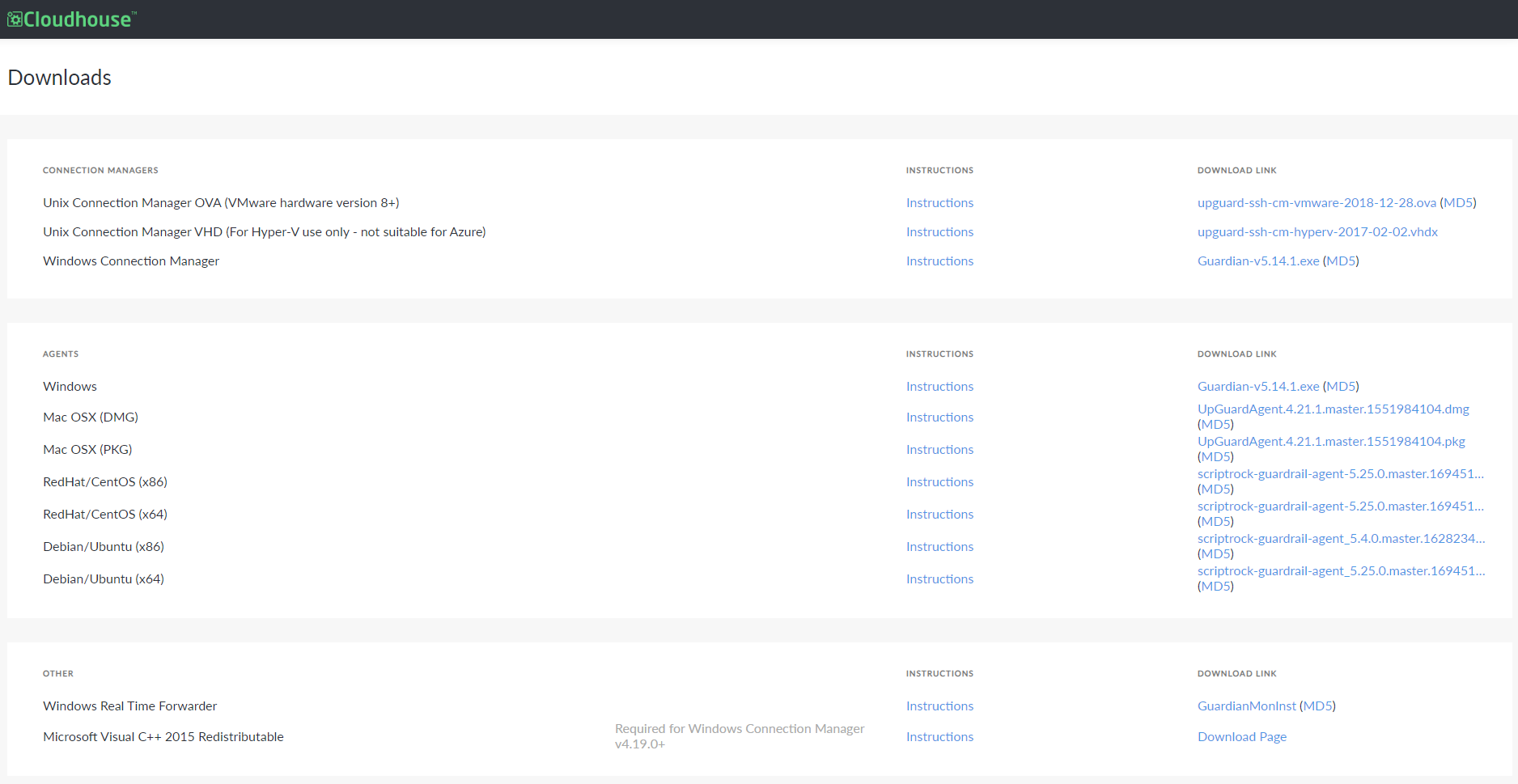Select 'Unix Connection Manager OVA' row text
1518x784 pixels.
click(221, 203)
